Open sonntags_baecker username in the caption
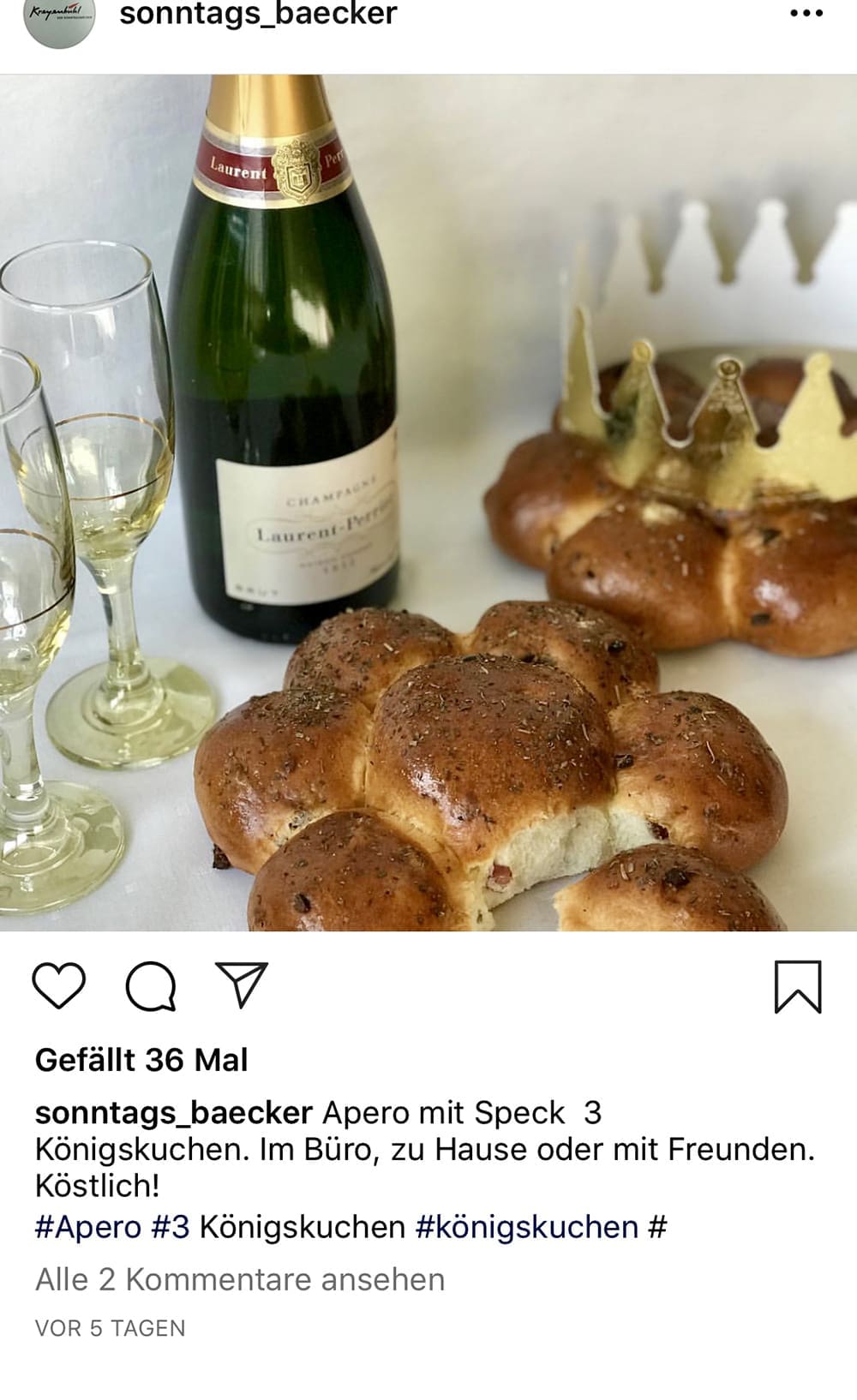 tap(173, 1113)
